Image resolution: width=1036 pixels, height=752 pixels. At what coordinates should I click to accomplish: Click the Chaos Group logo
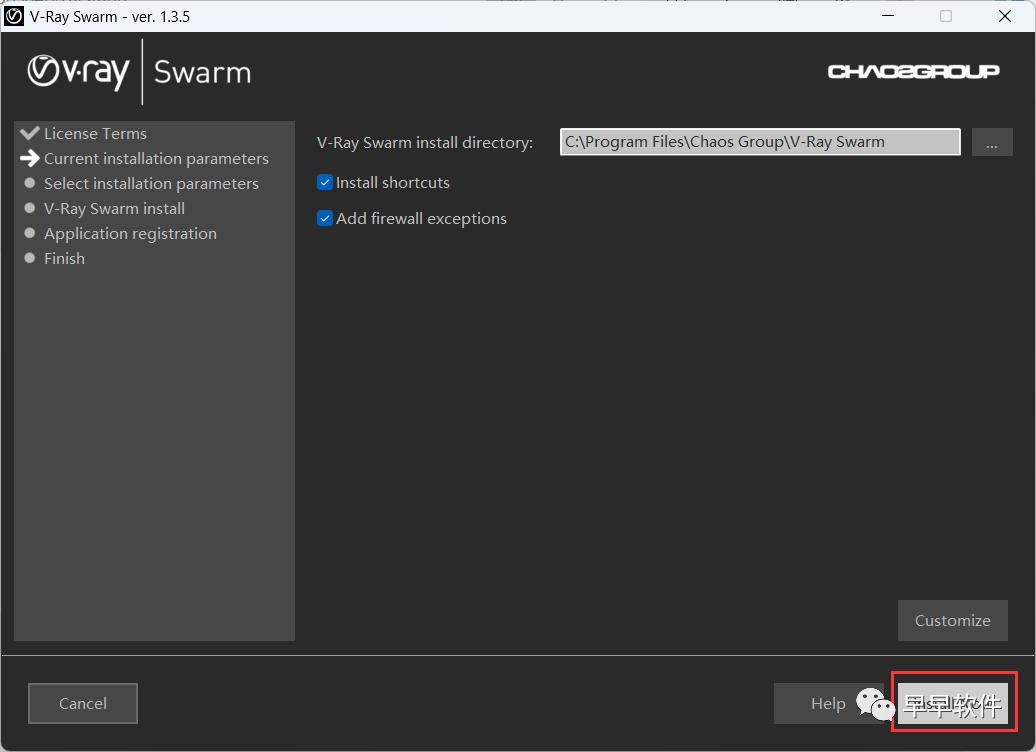913,71
